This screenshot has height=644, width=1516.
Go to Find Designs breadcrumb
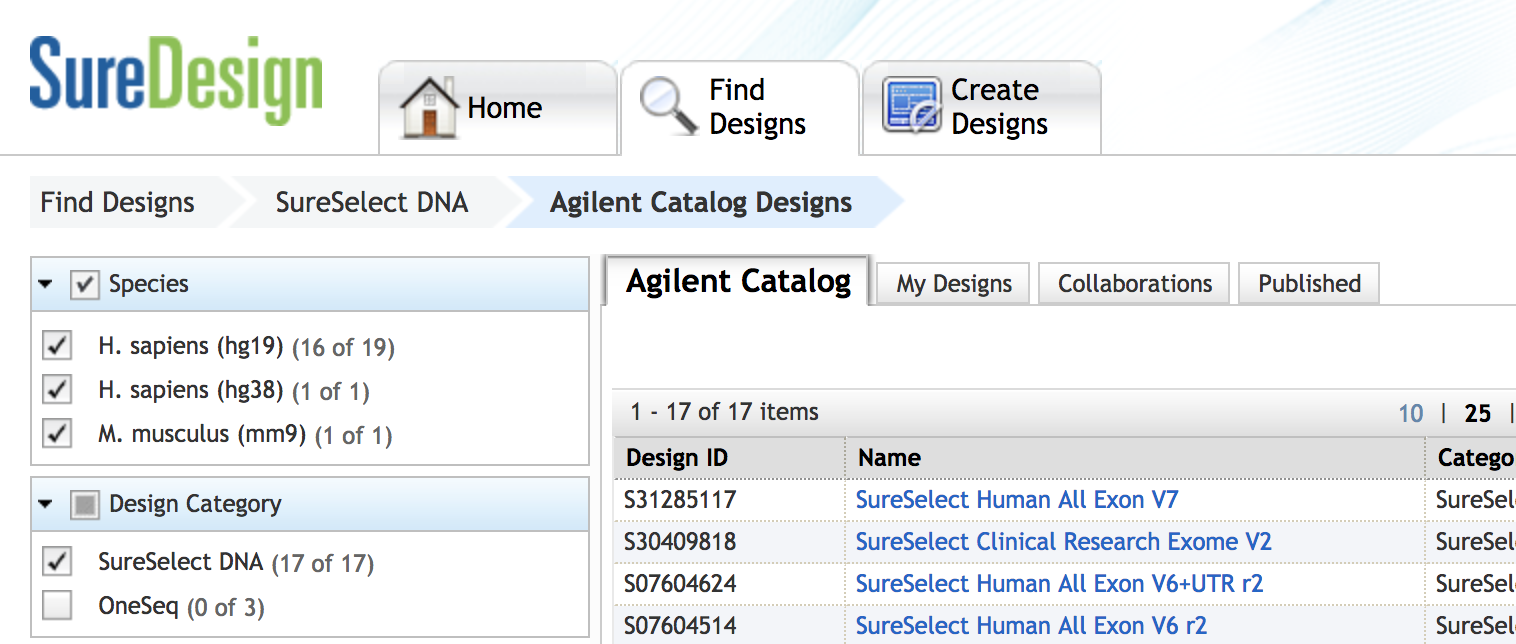118,202
